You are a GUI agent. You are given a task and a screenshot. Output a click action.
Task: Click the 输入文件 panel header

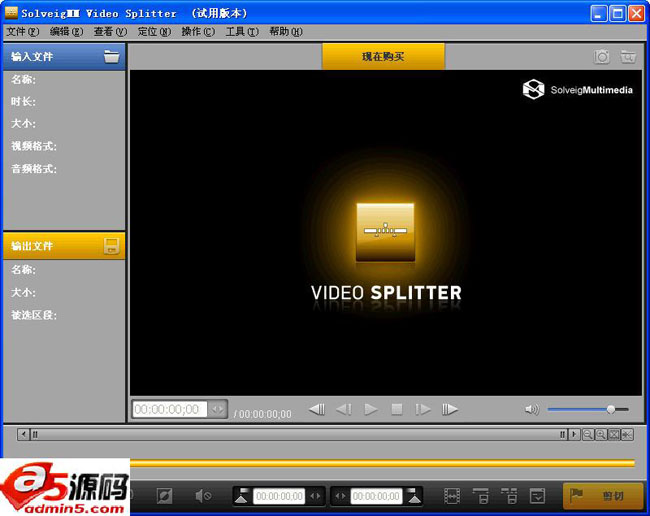pos(64,57)
